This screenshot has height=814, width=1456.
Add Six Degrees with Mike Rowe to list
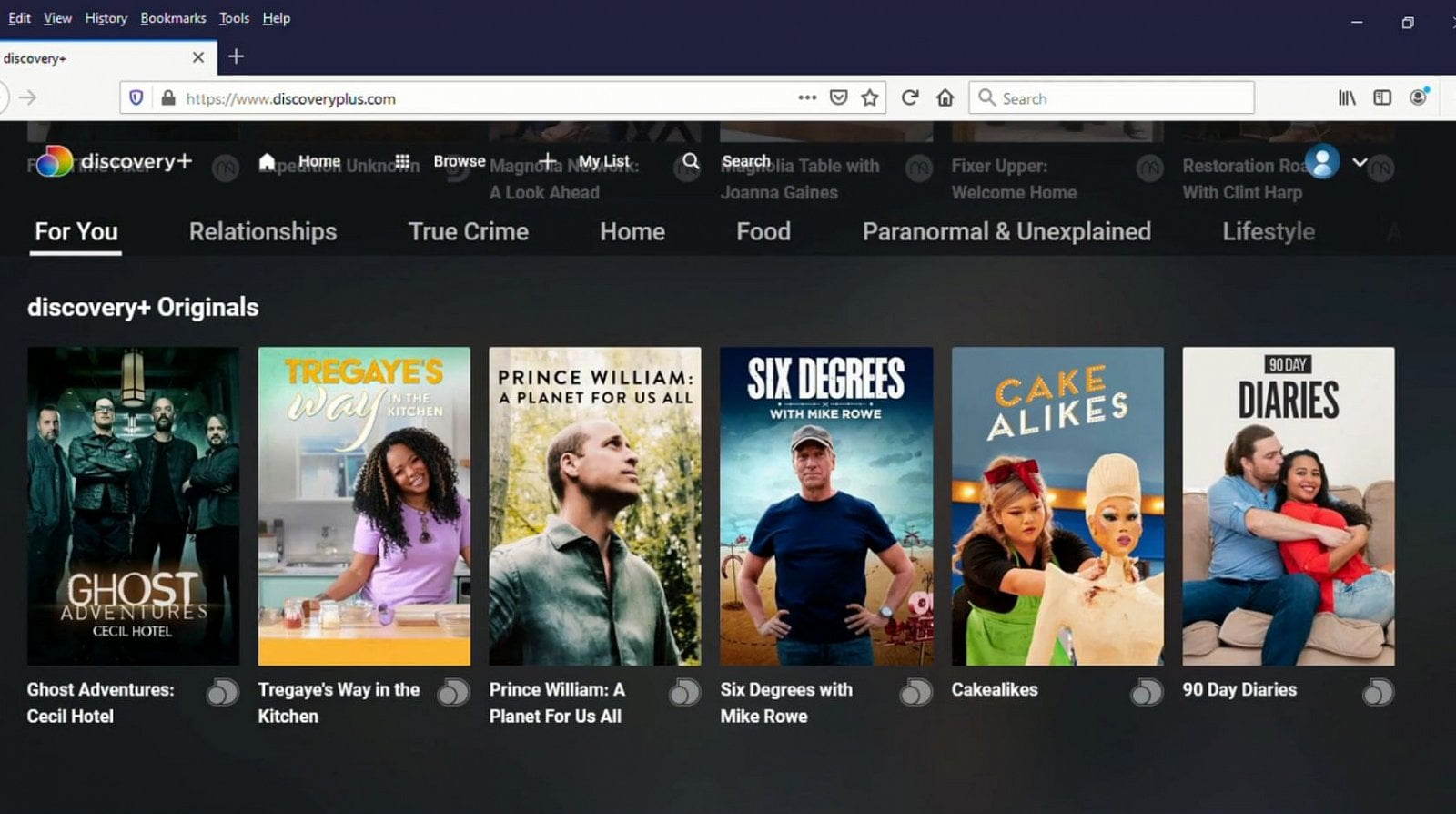[915, 693]
